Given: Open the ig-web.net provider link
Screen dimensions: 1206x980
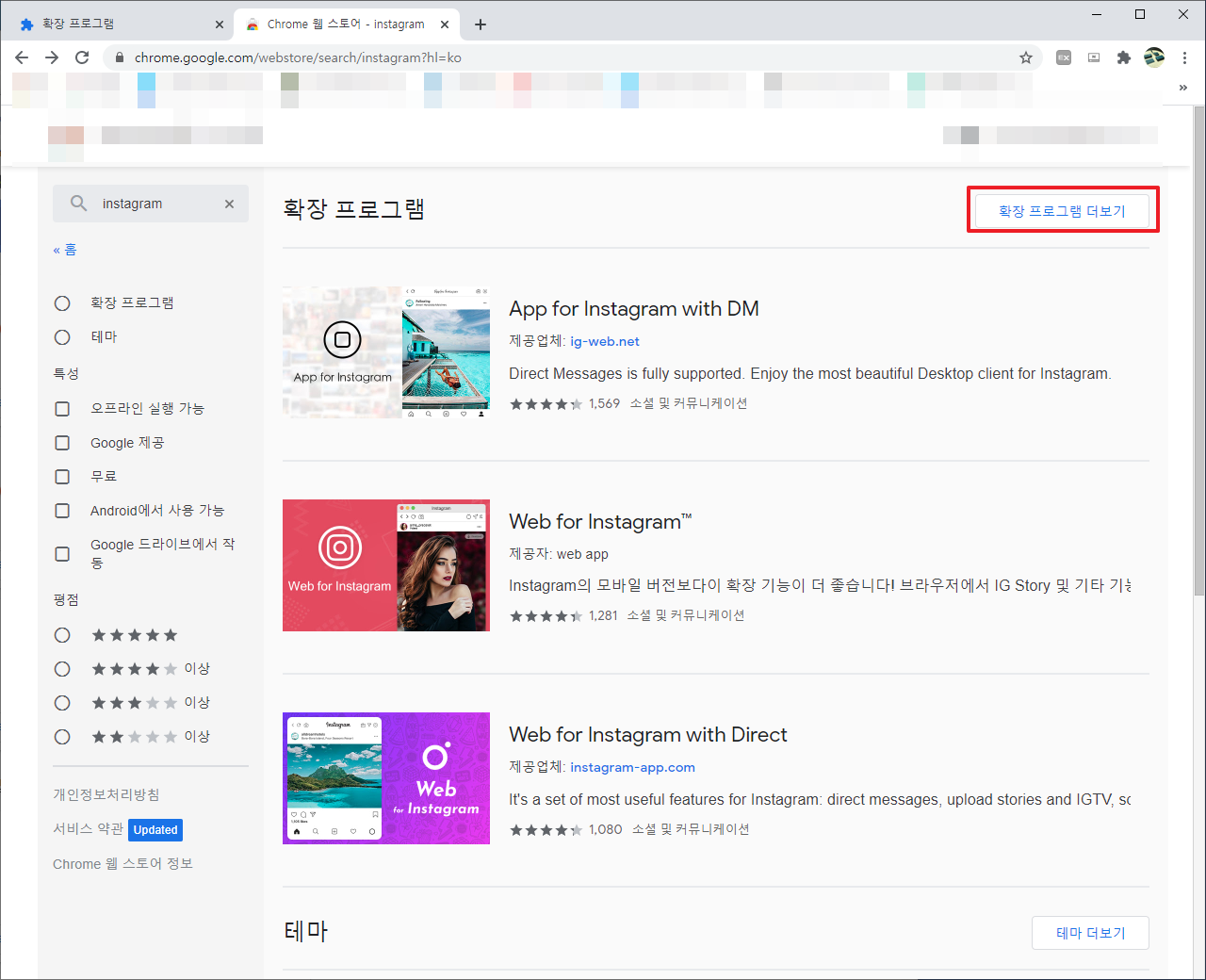Looking at the screenshot, I should (x=605, y=341).
